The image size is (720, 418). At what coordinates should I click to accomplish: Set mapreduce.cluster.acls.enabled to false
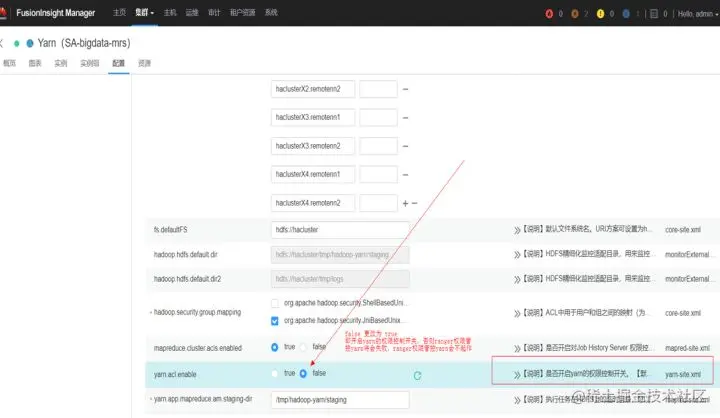[303, 347]
